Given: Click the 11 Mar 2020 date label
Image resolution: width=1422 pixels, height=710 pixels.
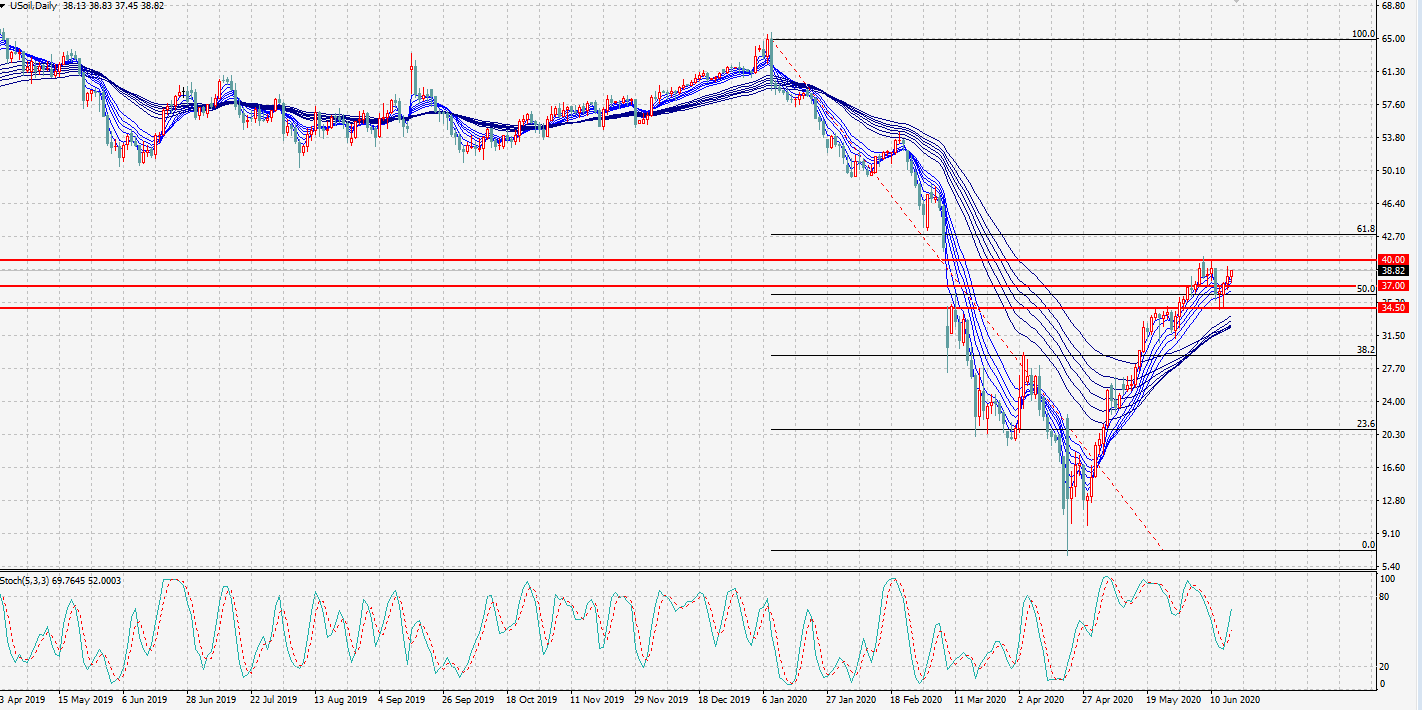Looking at the screenshot, I should 980,700.
